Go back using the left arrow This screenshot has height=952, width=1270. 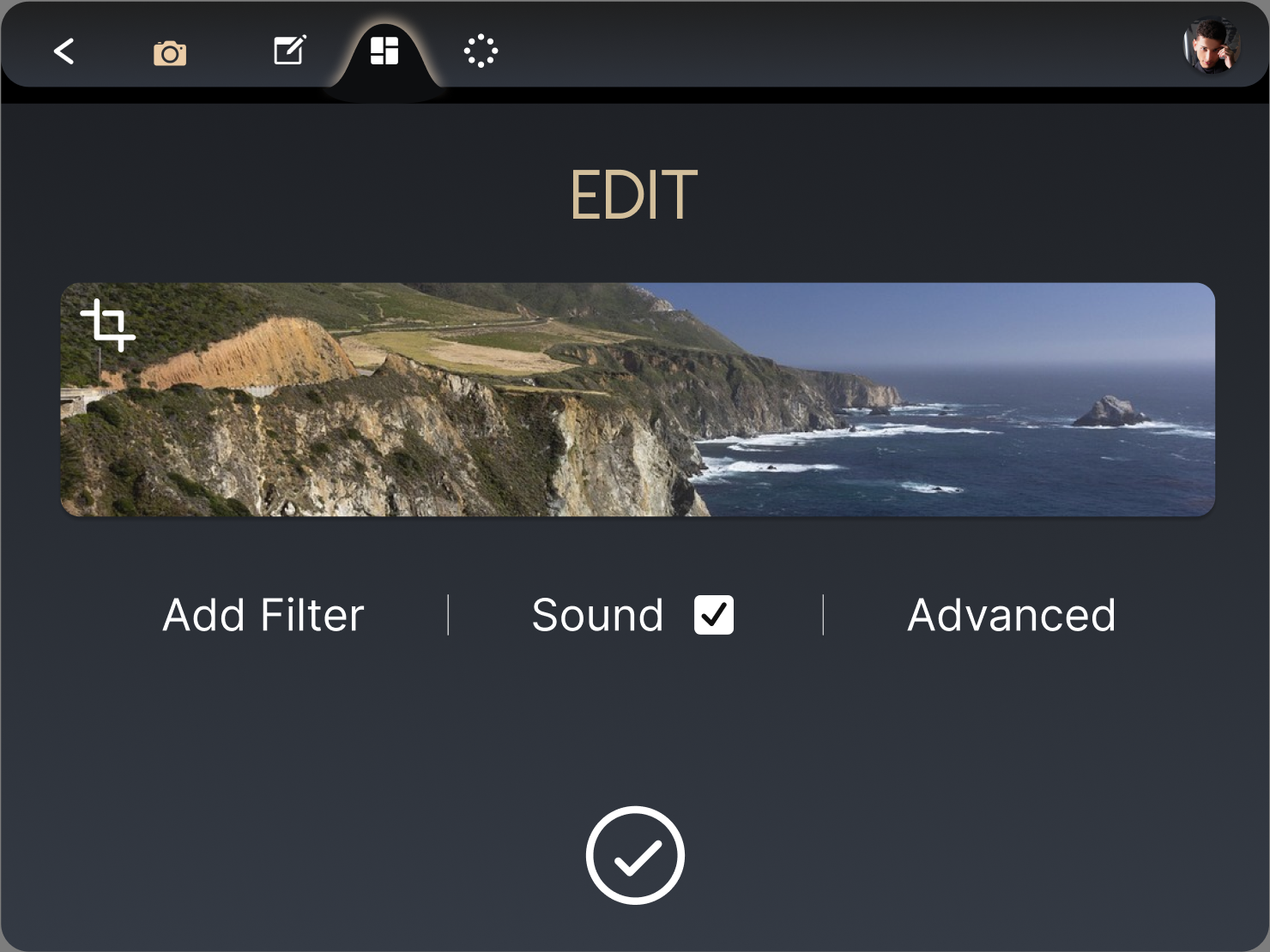64,51
